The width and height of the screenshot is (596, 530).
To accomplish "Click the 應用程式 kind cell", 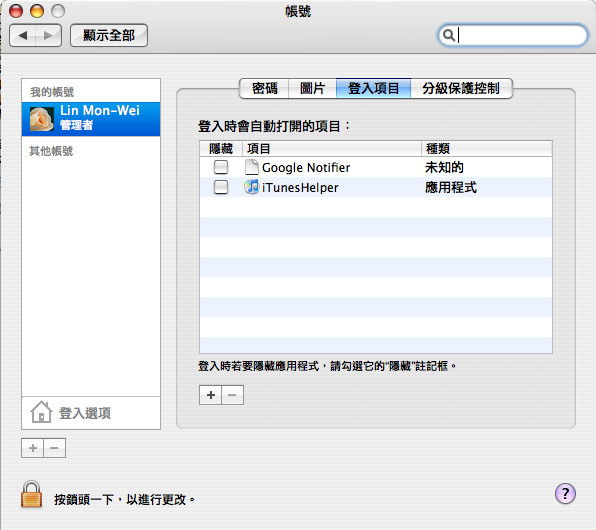I will coord(451,187).
